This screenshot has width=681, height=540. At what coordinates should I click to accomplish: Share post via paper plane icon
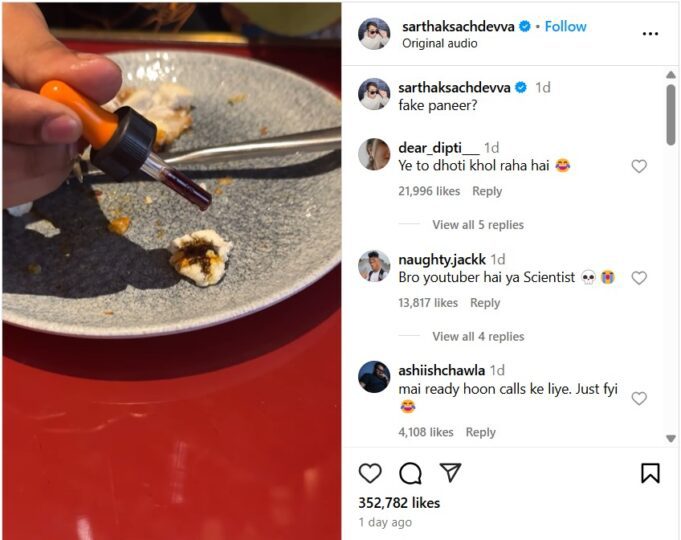tap(450, 473)
